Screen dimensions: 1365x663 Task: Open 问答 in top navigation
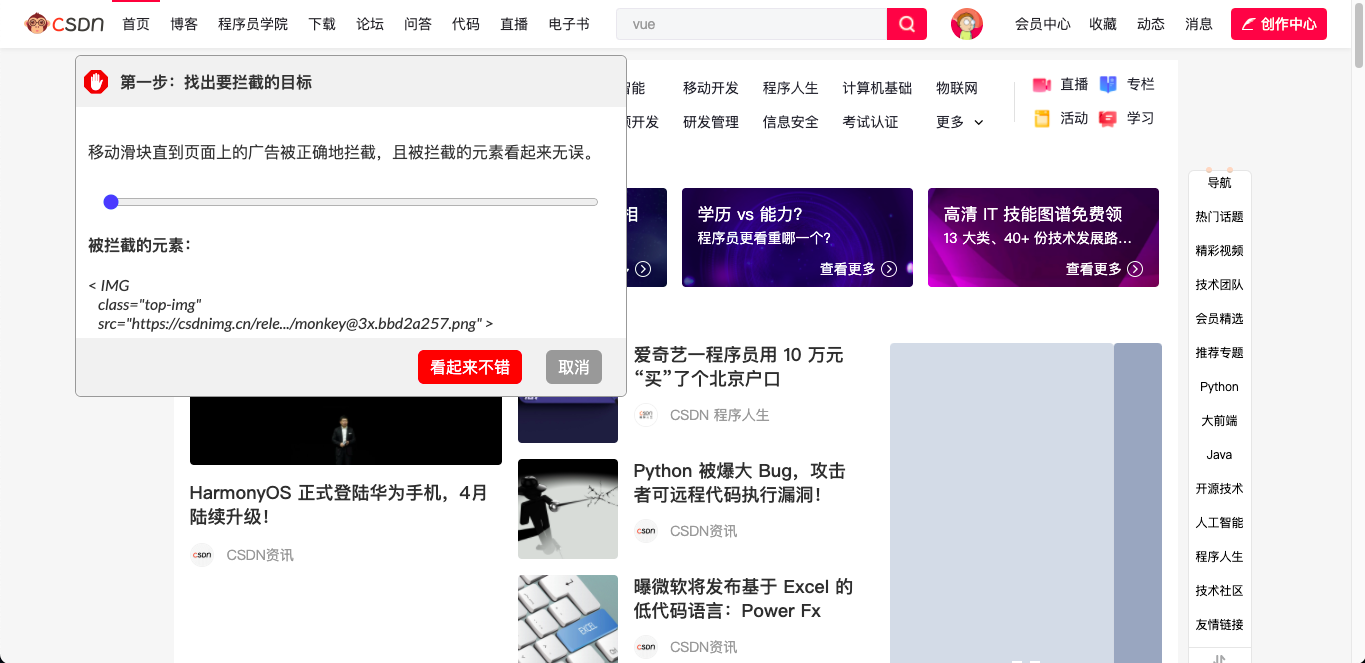[x=418, y=24]
